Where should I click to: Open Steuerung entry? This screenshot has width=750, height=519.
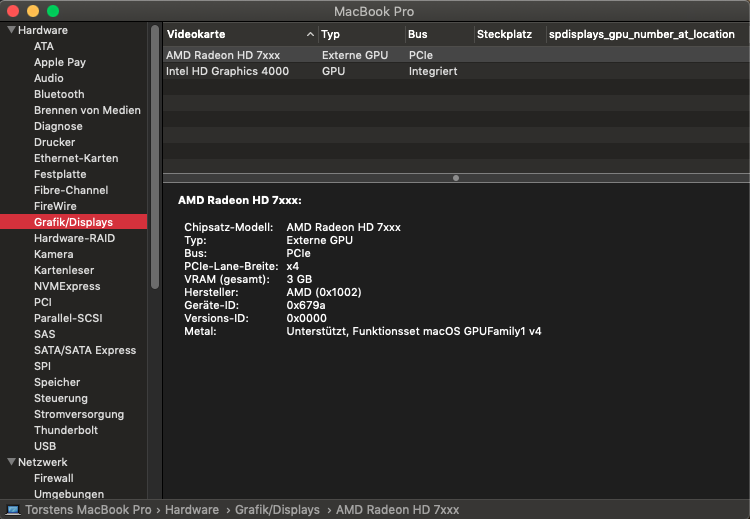click(61, 398)
